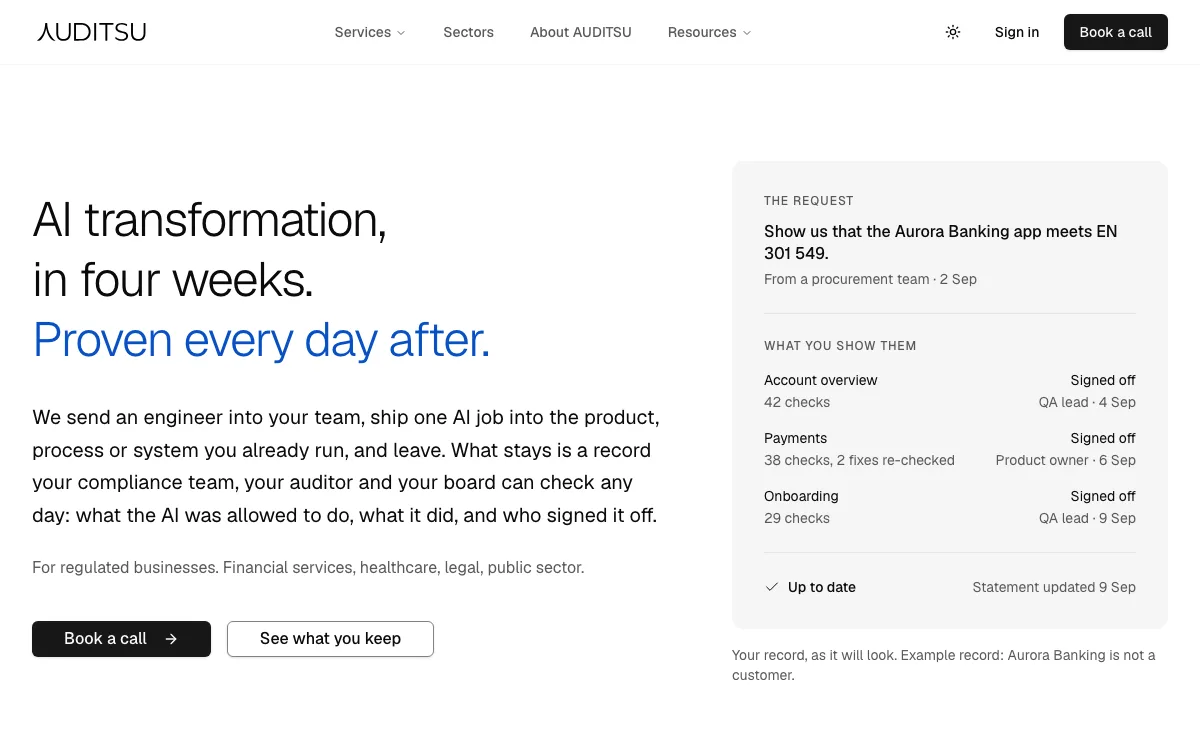Click the Sign in link

click(x=1017, y=32)
